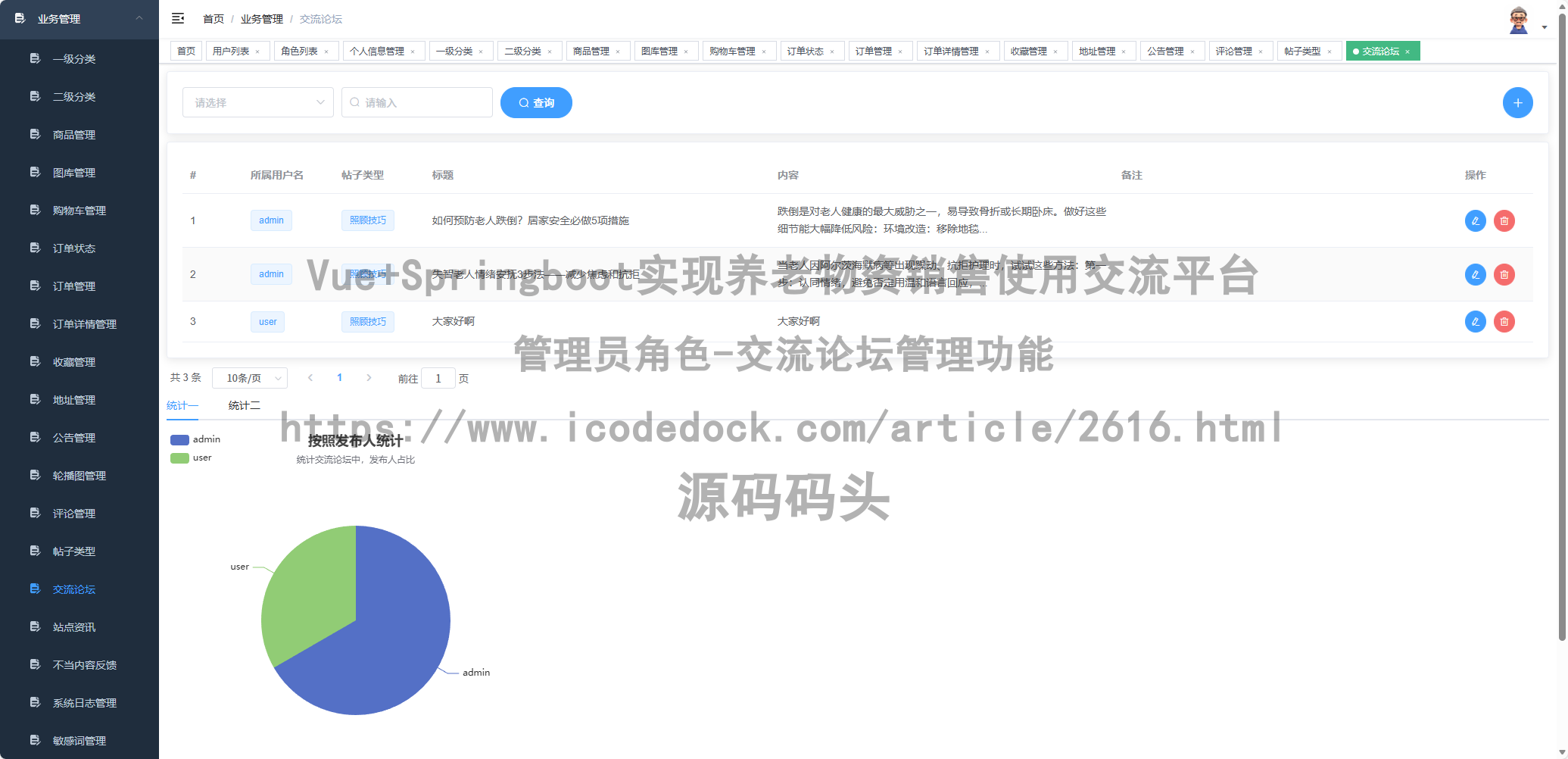Viewport: 1568px width, 759px height.
Task: Close the 交流论坛 tab with its X icon
Action: (1408, 51)
